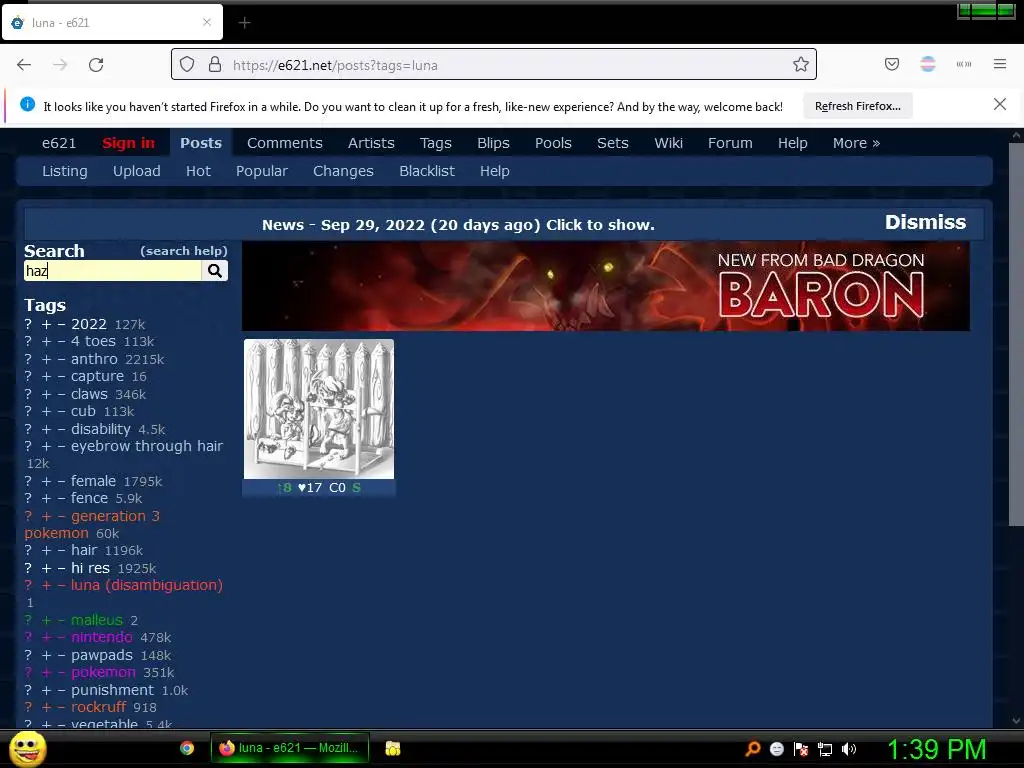Click the tray magnifier search icon
Image resolution: width=1024 pixels, height=768 pixels.
753,748
